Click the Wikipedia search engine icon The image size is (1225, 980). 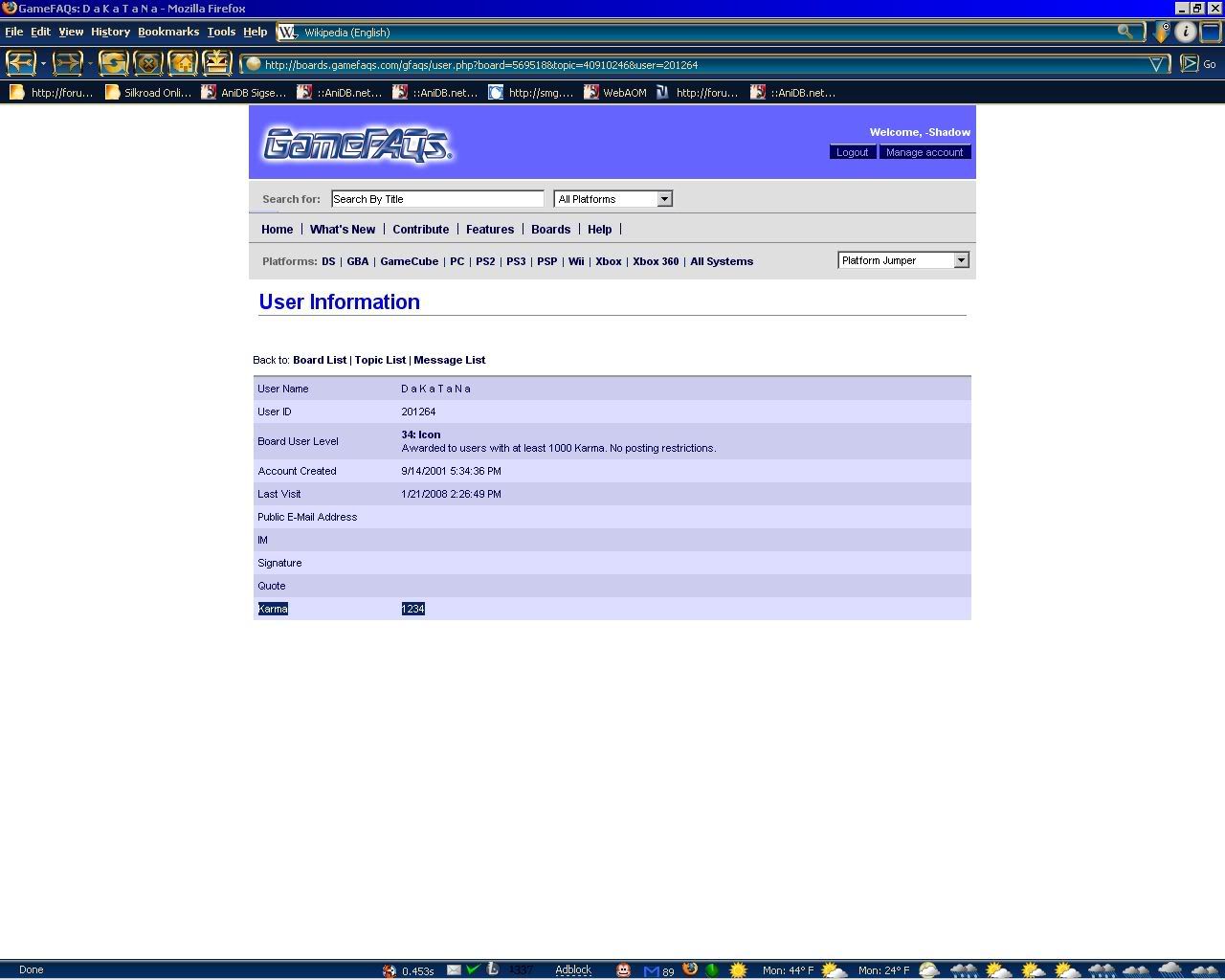287,32
